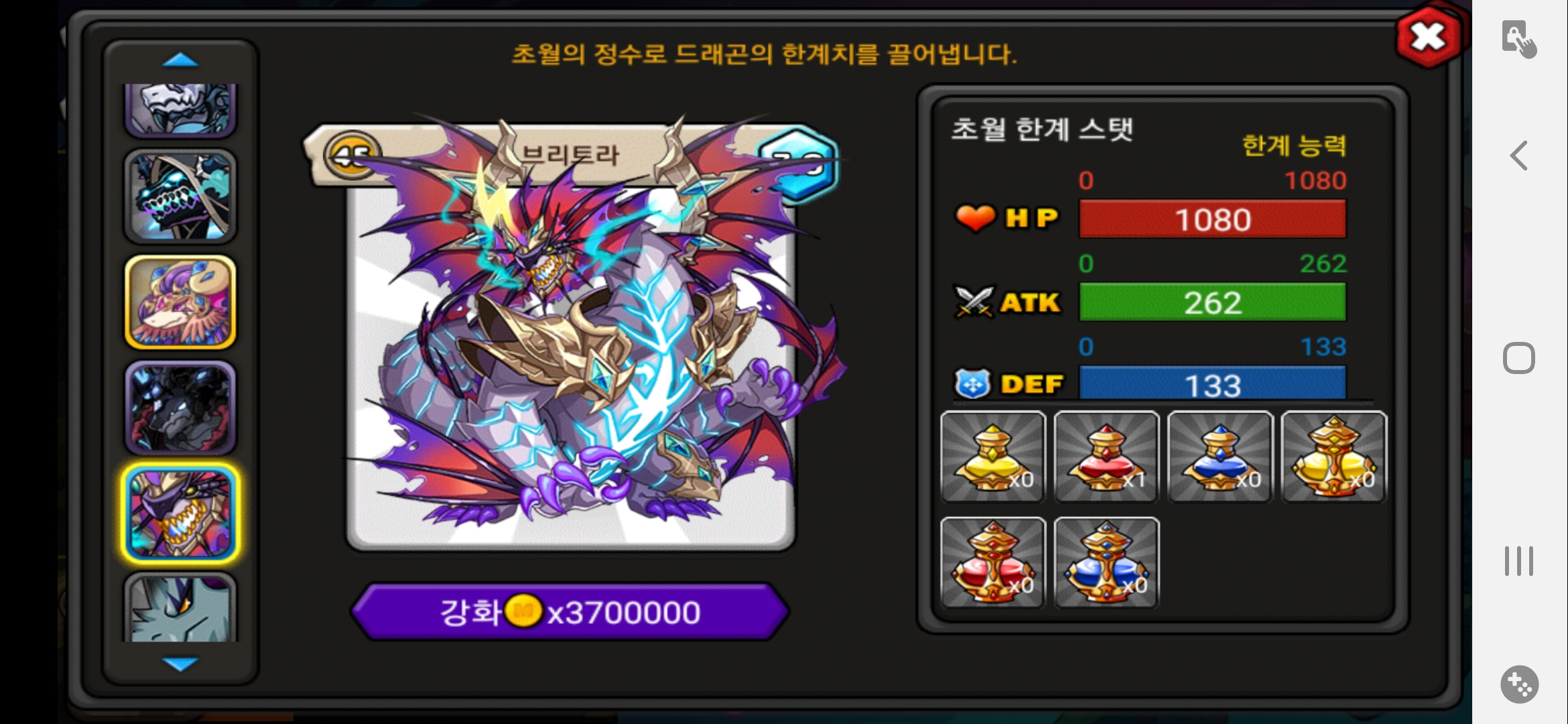Tap the Android home button
This screenshot has height=724, width=1568.
click(x=1519, y=358)
